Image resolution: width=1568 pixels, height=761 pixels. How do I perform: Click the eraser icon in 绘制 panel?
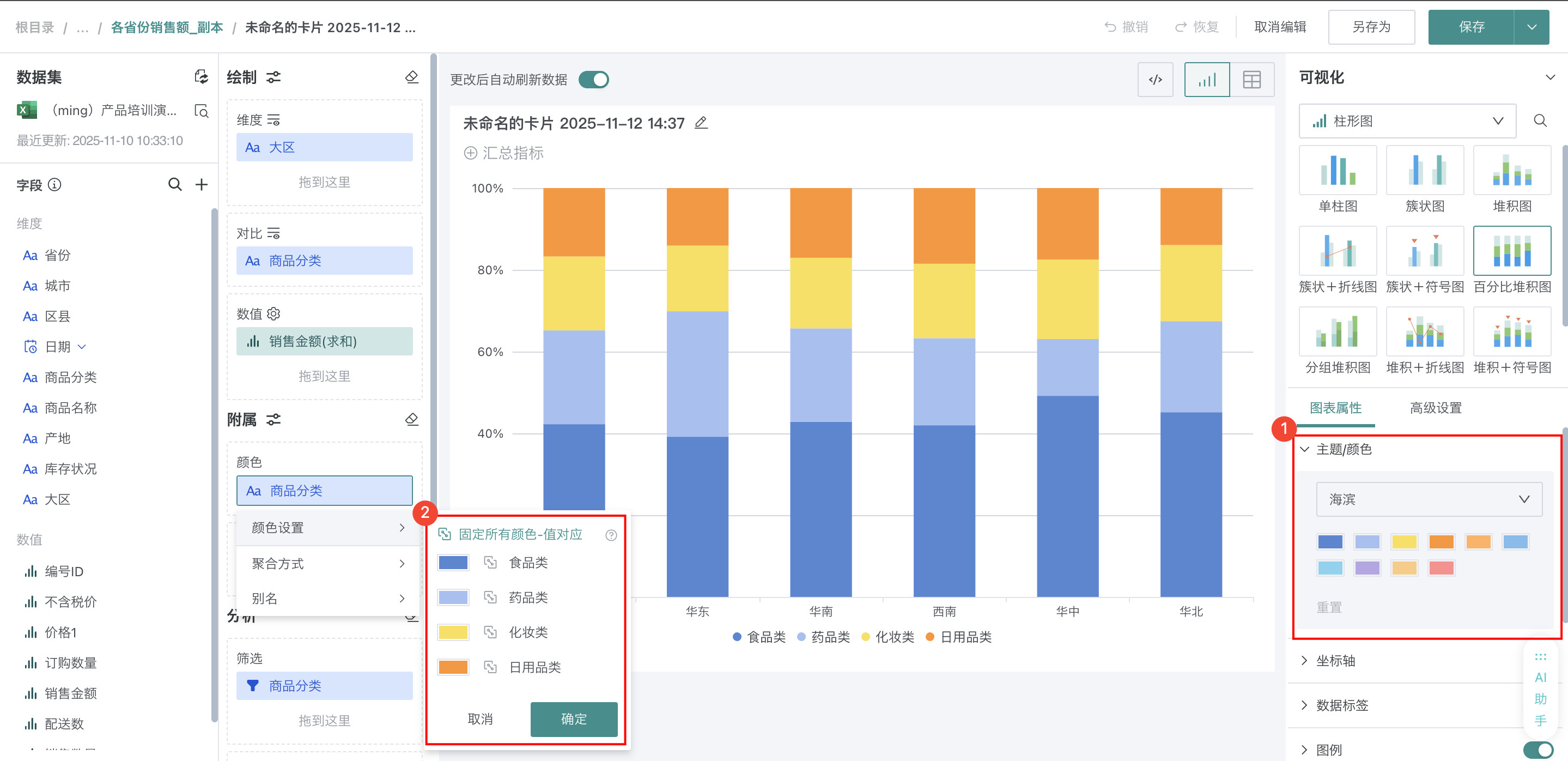click(x=411, y=77)
